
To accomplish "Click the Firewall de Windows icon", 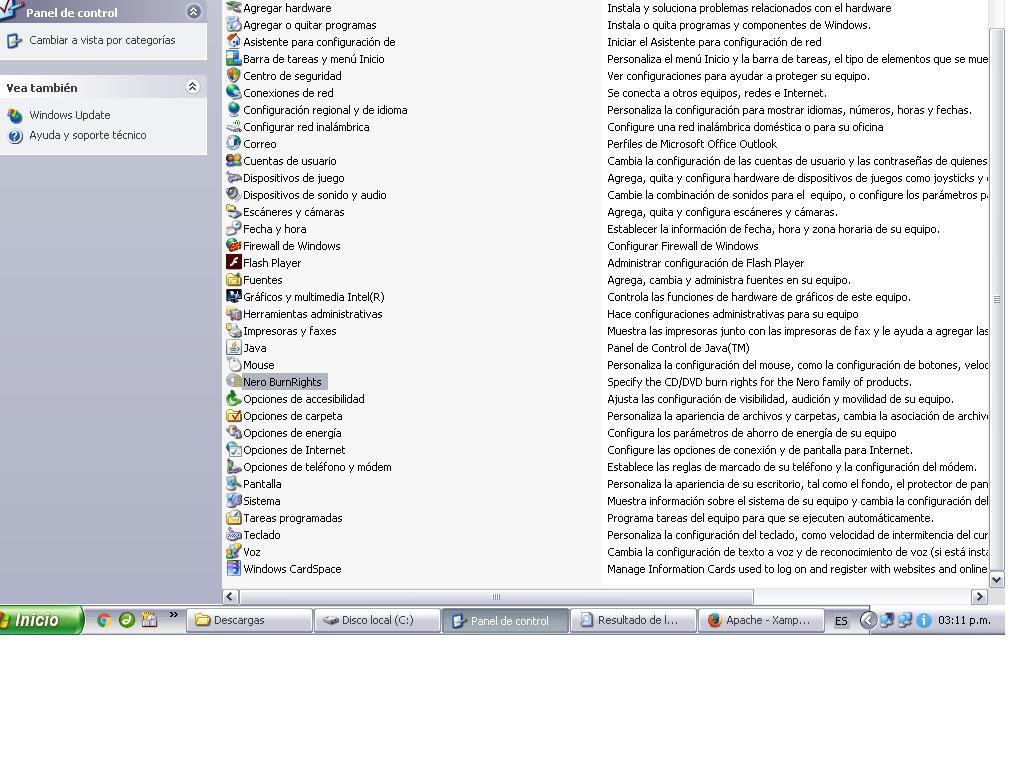I will coord(234,245).
